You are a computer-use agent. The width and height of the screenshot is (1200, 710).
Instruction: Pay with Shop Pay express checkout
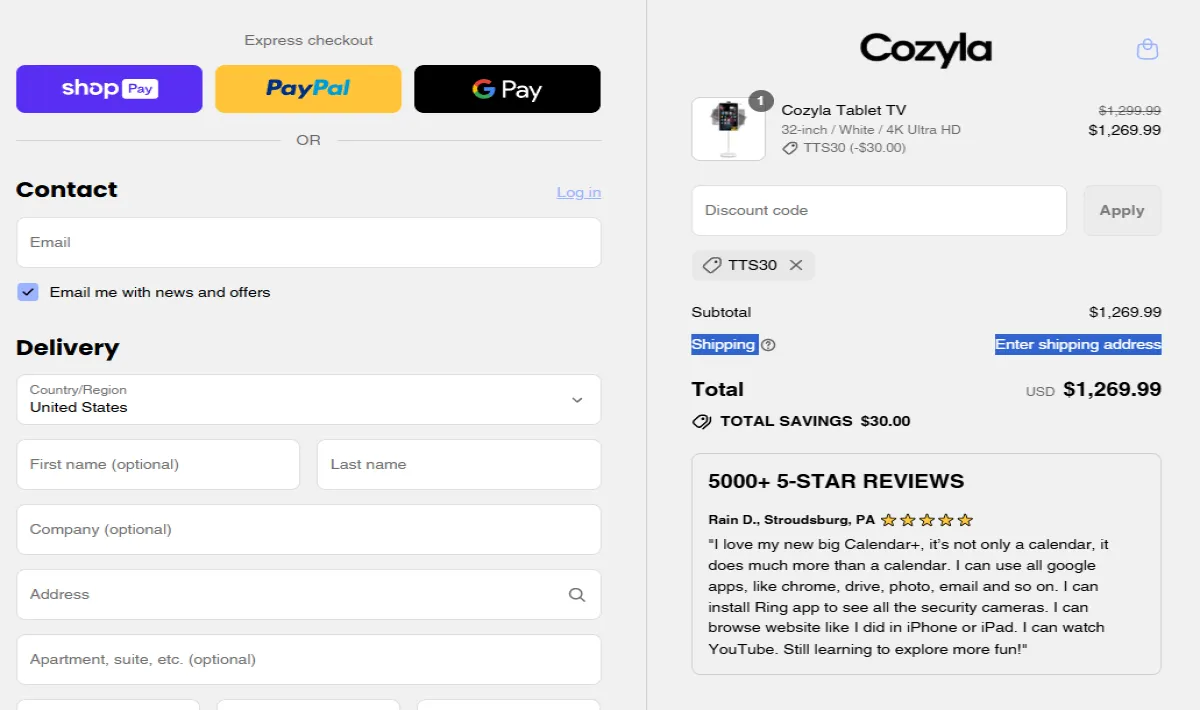coord(109,89)
